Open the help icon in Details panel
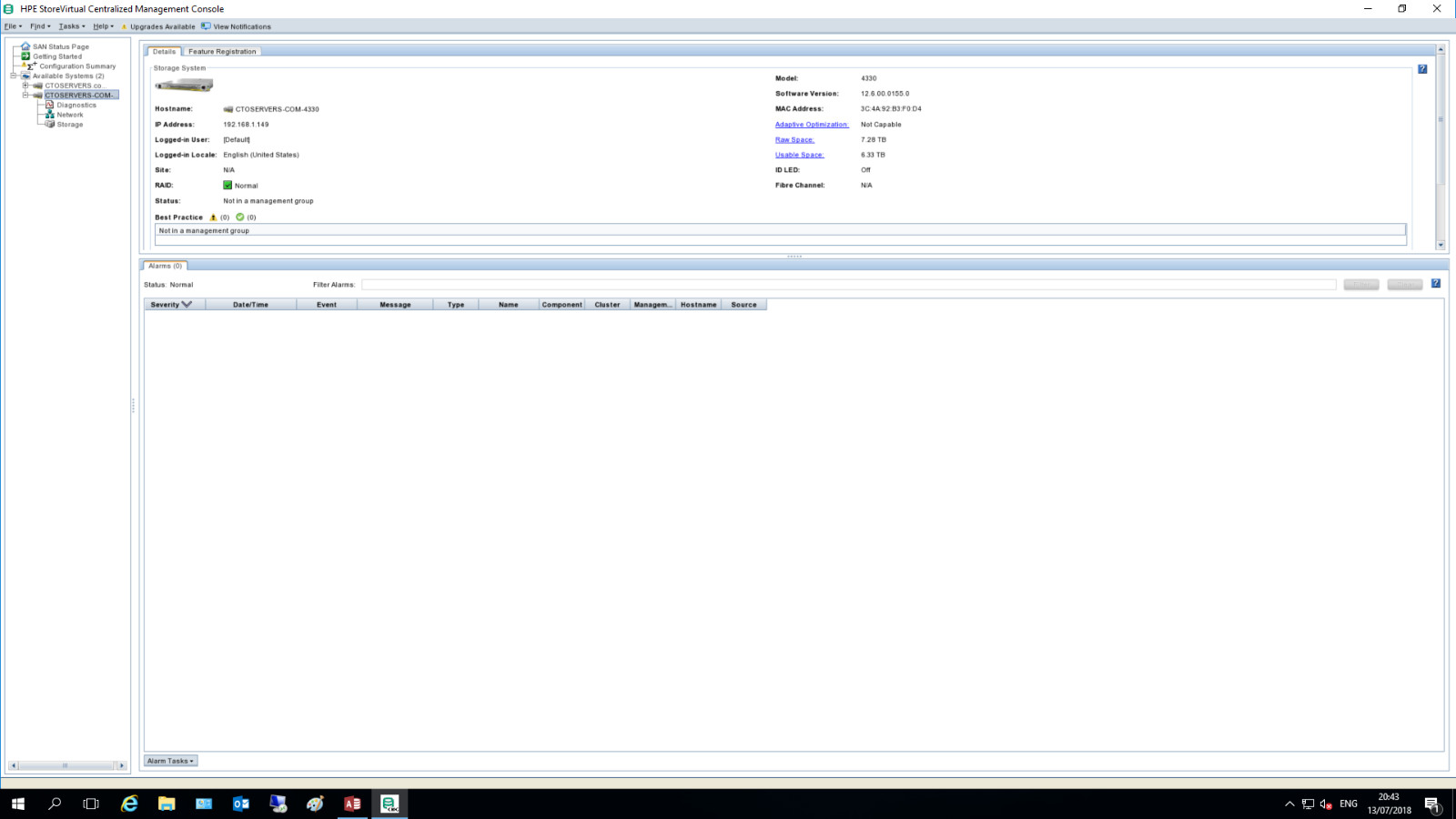Viewport: 1456px width, 819px height. click(1422, 69)
